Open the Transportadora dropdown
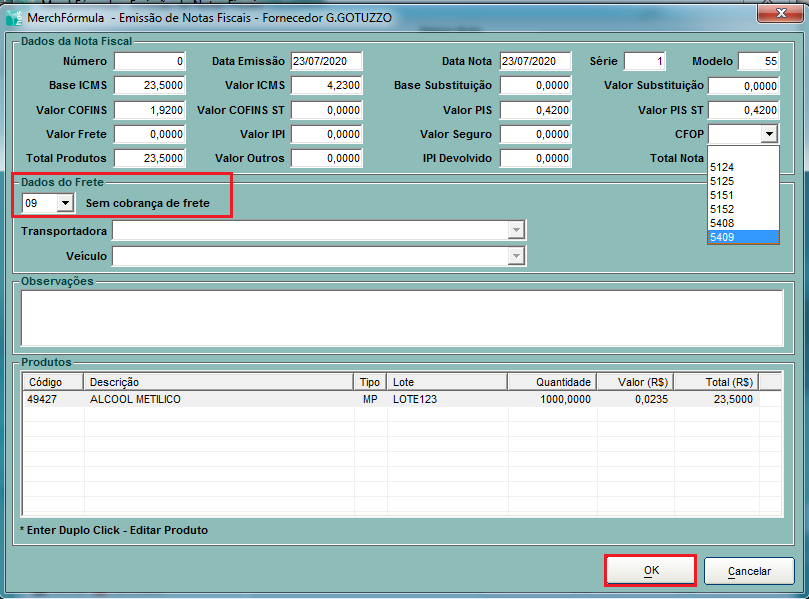The height and width of the screenshot is (599, 809). 516,231
